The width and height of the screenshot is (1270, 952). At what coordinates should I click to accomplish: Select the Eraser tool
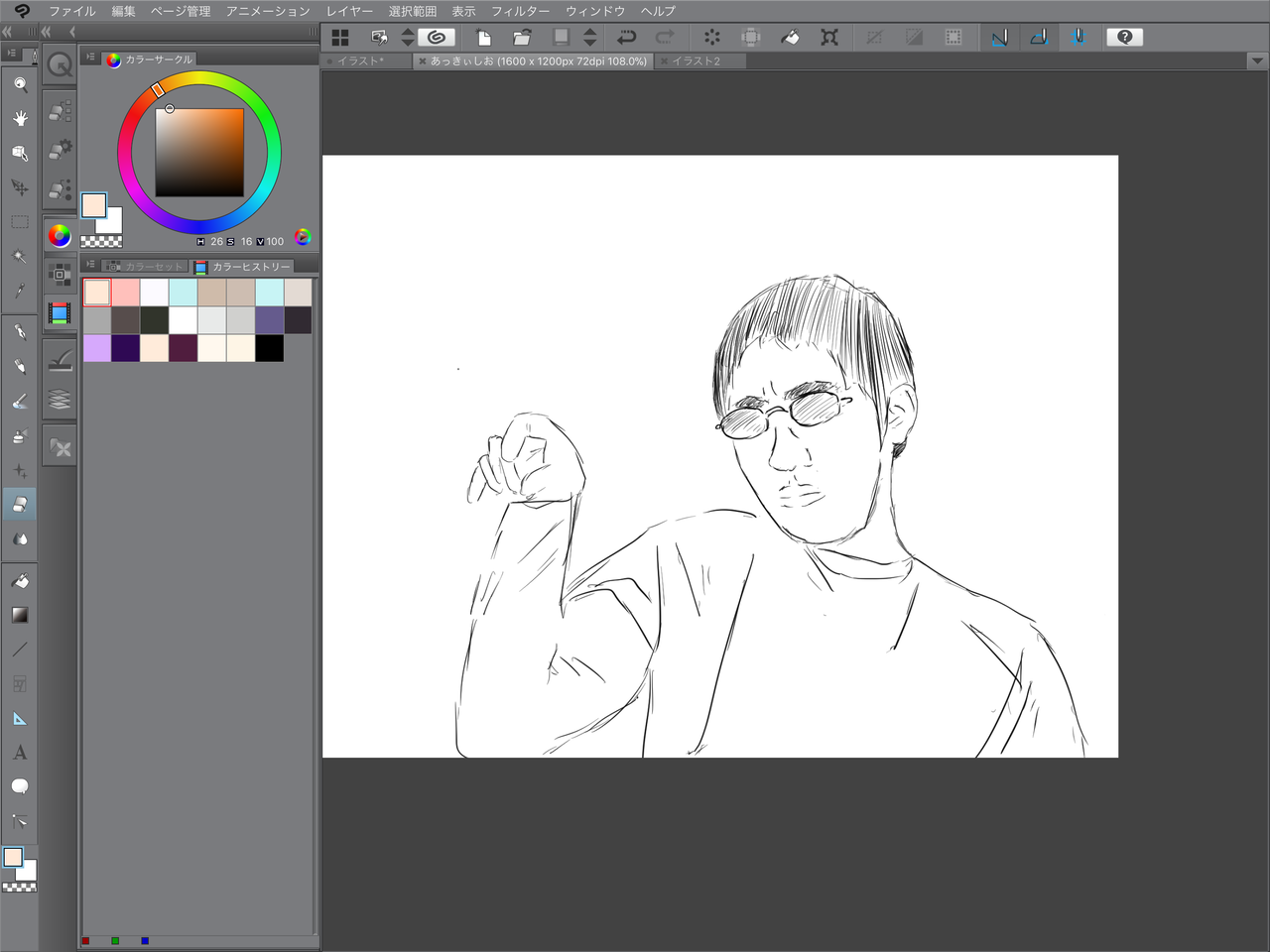pyautogui.click(x=20, y=504)
